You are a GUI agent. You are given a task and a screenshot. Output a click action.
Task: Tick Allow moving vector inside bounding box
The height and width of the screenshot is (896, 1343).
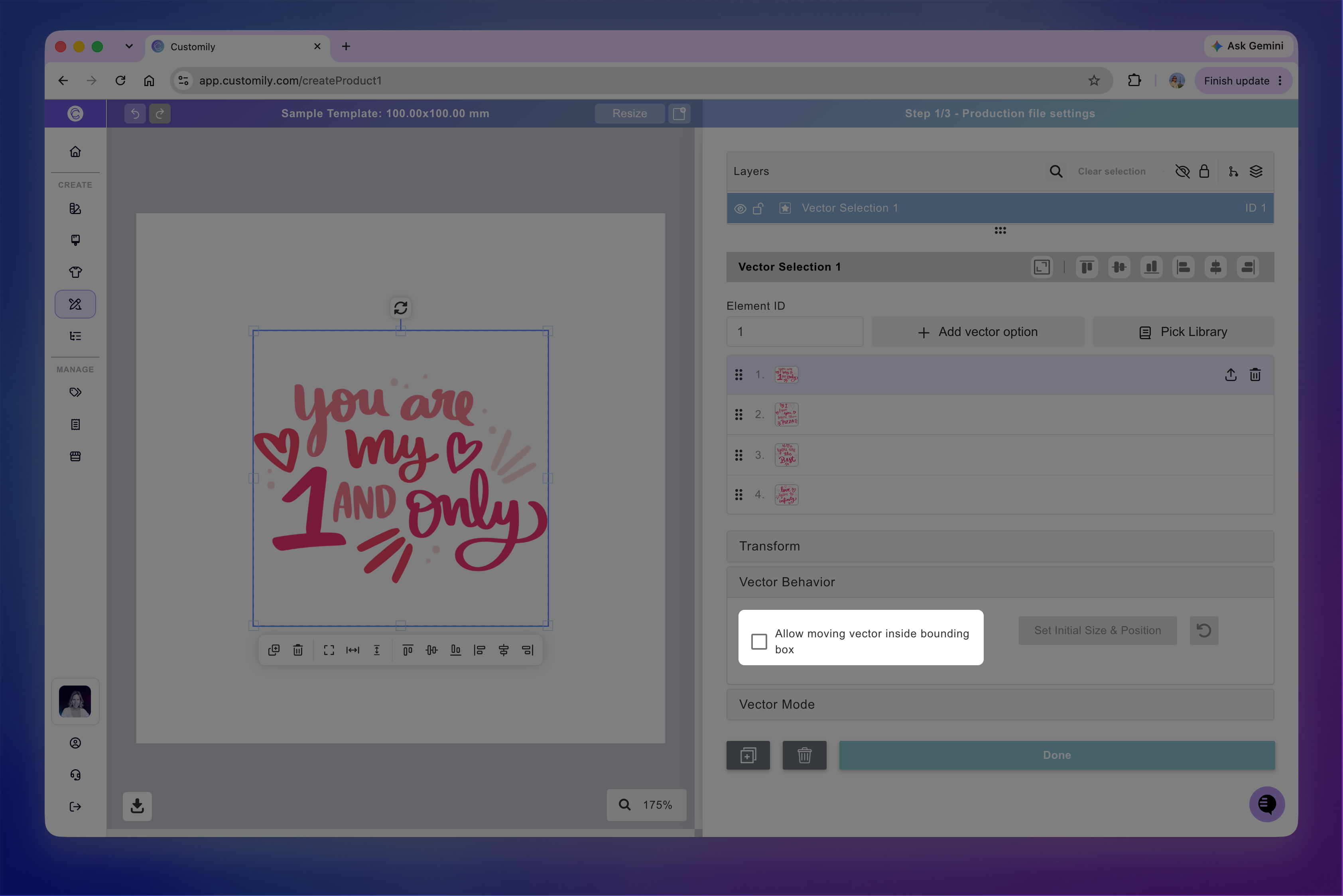[759, 641]
